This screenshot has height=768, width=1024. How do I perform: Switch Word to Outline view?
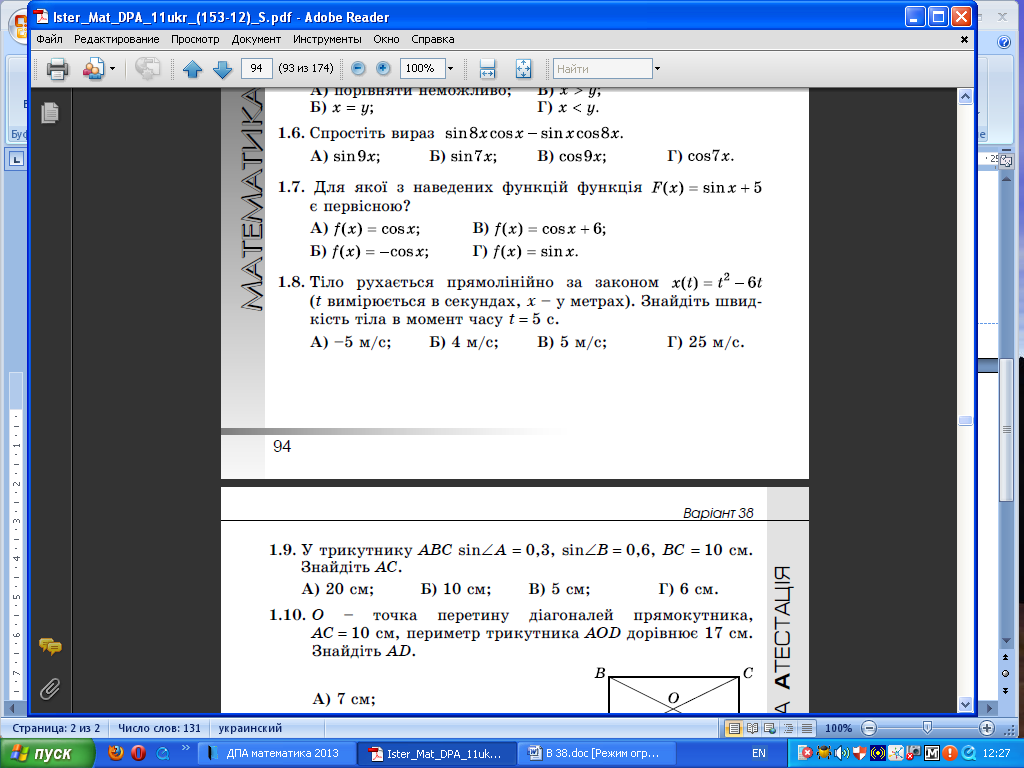click(x=789, y=728)
